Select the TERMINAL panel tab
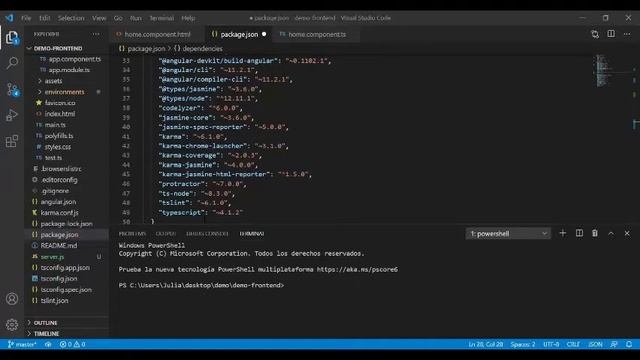This screenshot has width=640, height=360. [x=252, y=233]
